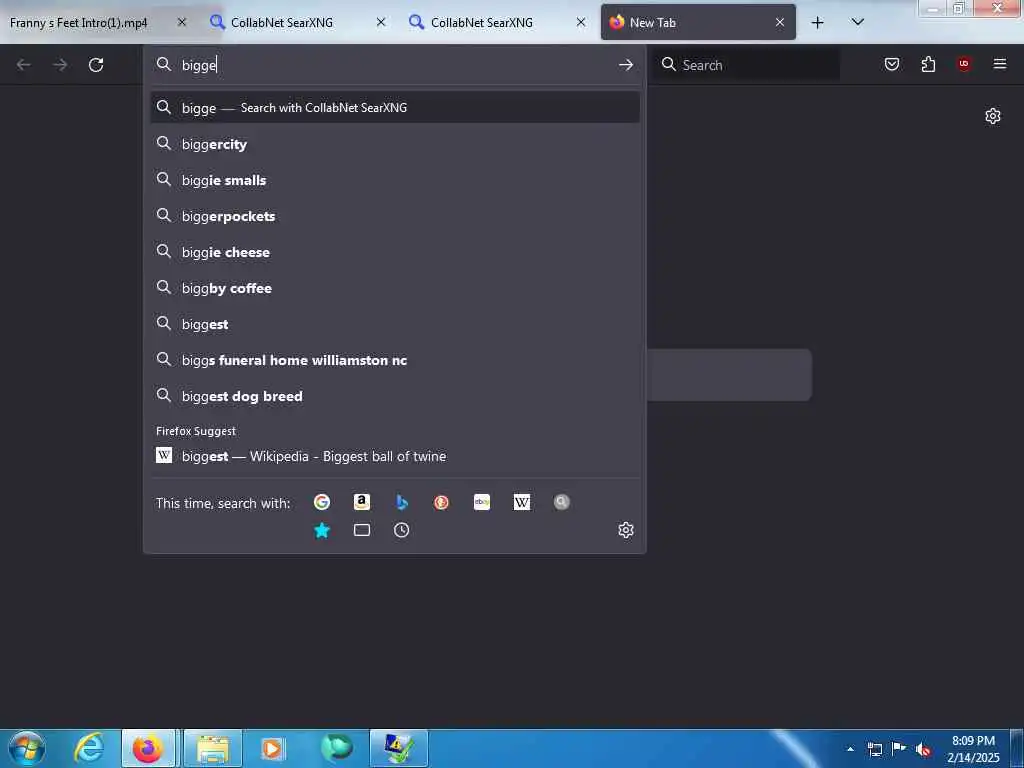Open Wikipedia Biggest ball of twine suggestion

pyautogui.click(x=394, y=456)
